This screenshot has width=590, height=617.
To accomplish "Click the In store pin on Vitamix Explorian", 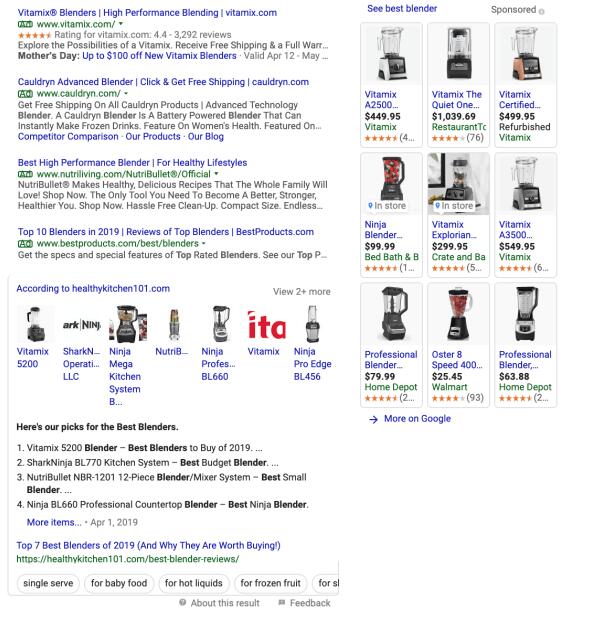I will [x=437, y=206].
